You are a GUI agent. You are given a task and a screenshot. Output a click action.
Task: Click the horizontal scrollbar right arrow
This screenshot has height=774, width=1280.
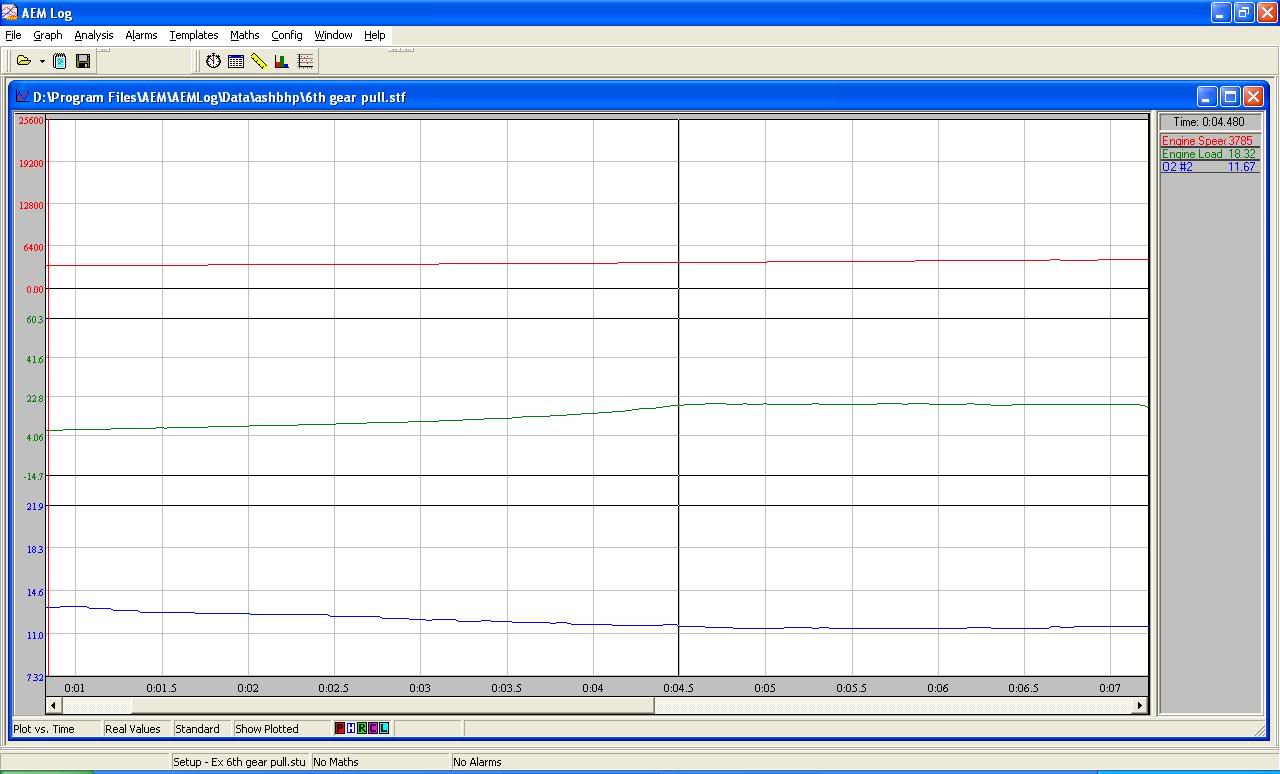click(x=1139, y=705)
